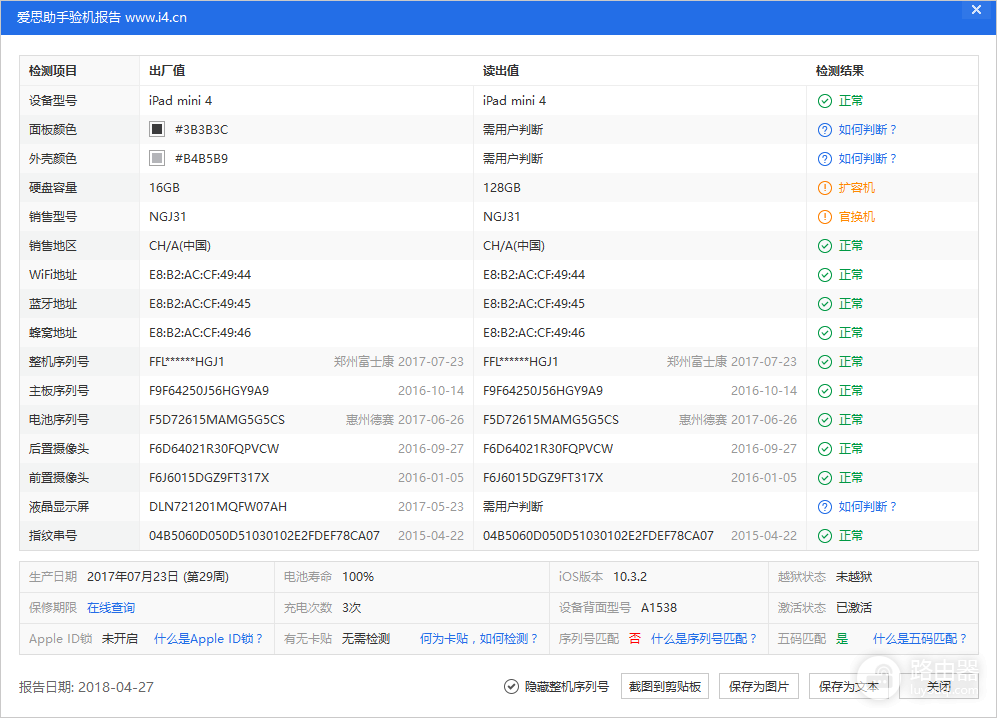
Task: Click the green check icon in 销售地区 row
Action: coord(825,246)
